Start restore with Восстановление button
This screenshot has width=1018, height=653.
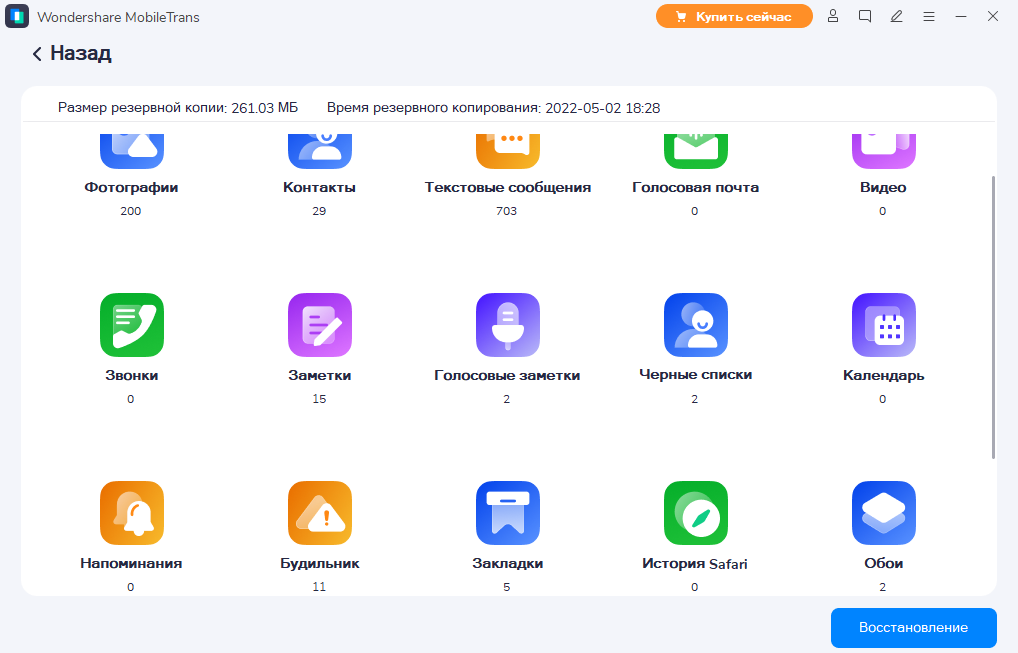[x=913, y=628]
